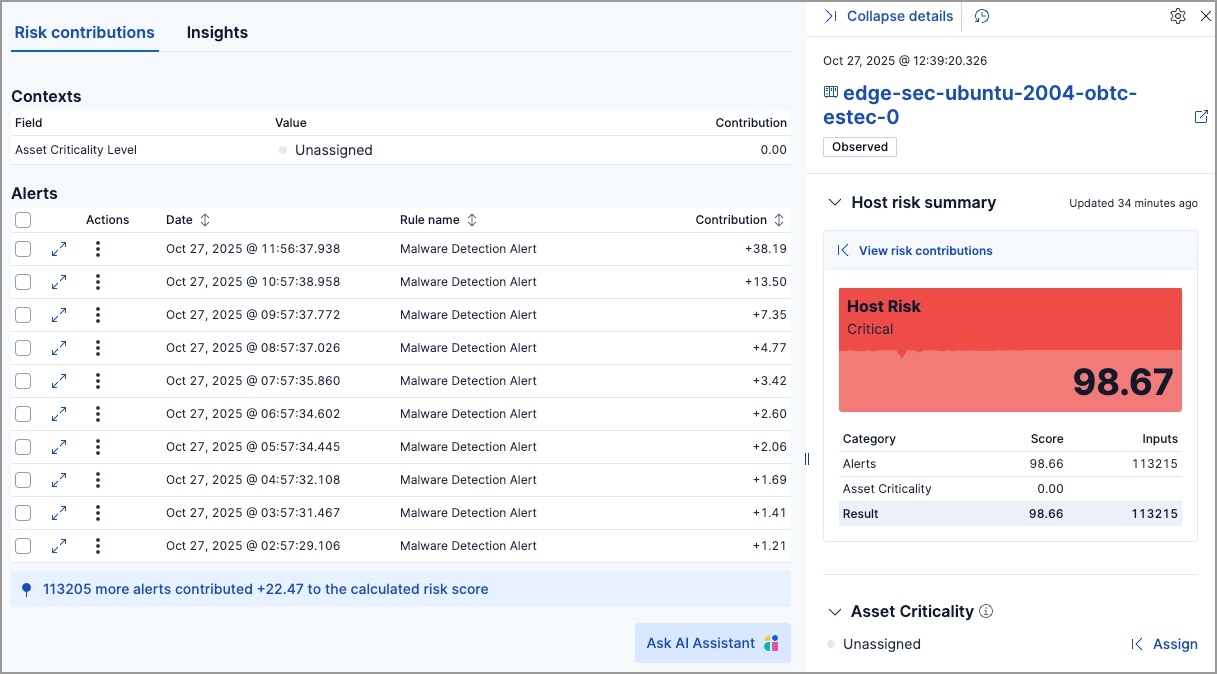Image resolution: width=1217 pixels, height=674 pixels.
Task: Assign an asset criticality level
Action: click(x=1175, y=644)
